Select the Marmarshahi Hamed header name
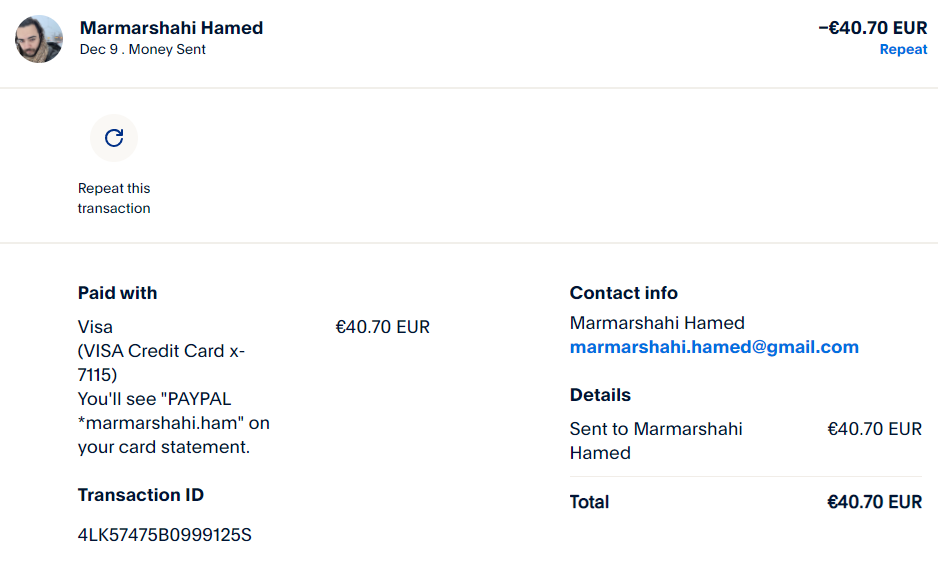 click(171, 28)
